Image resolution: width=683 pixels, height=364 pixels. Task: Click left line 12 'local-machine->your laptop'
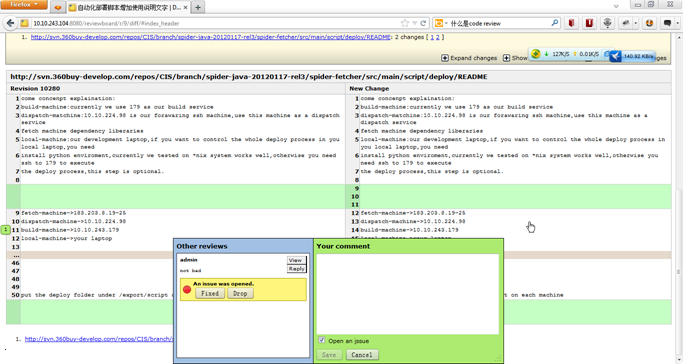click(66, 238)
